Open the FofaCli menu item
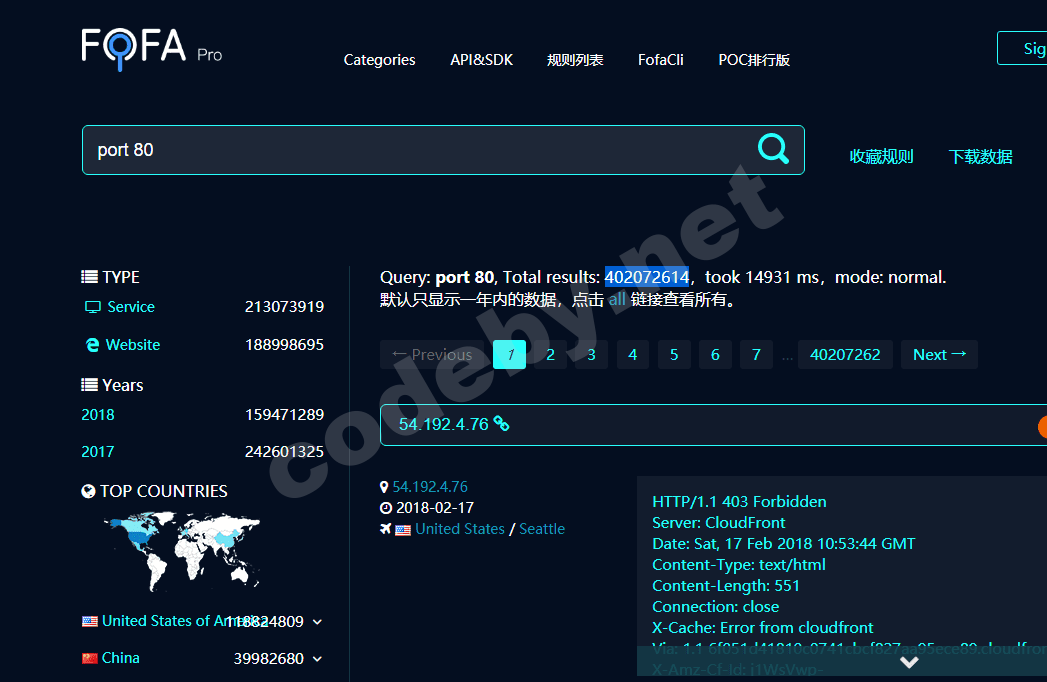Screen dimensions: 1047x682 660,60
